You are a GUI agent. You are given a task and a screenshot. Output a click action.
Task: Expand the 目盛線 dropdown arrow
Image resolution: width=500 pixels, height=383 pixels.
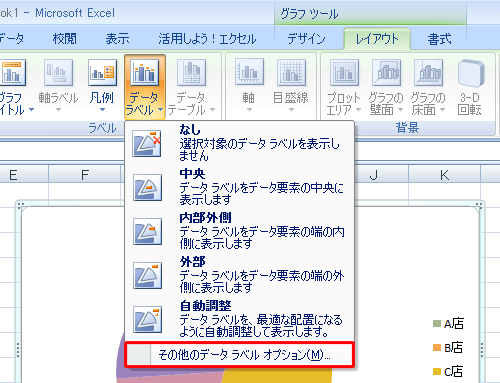(291, 110)
